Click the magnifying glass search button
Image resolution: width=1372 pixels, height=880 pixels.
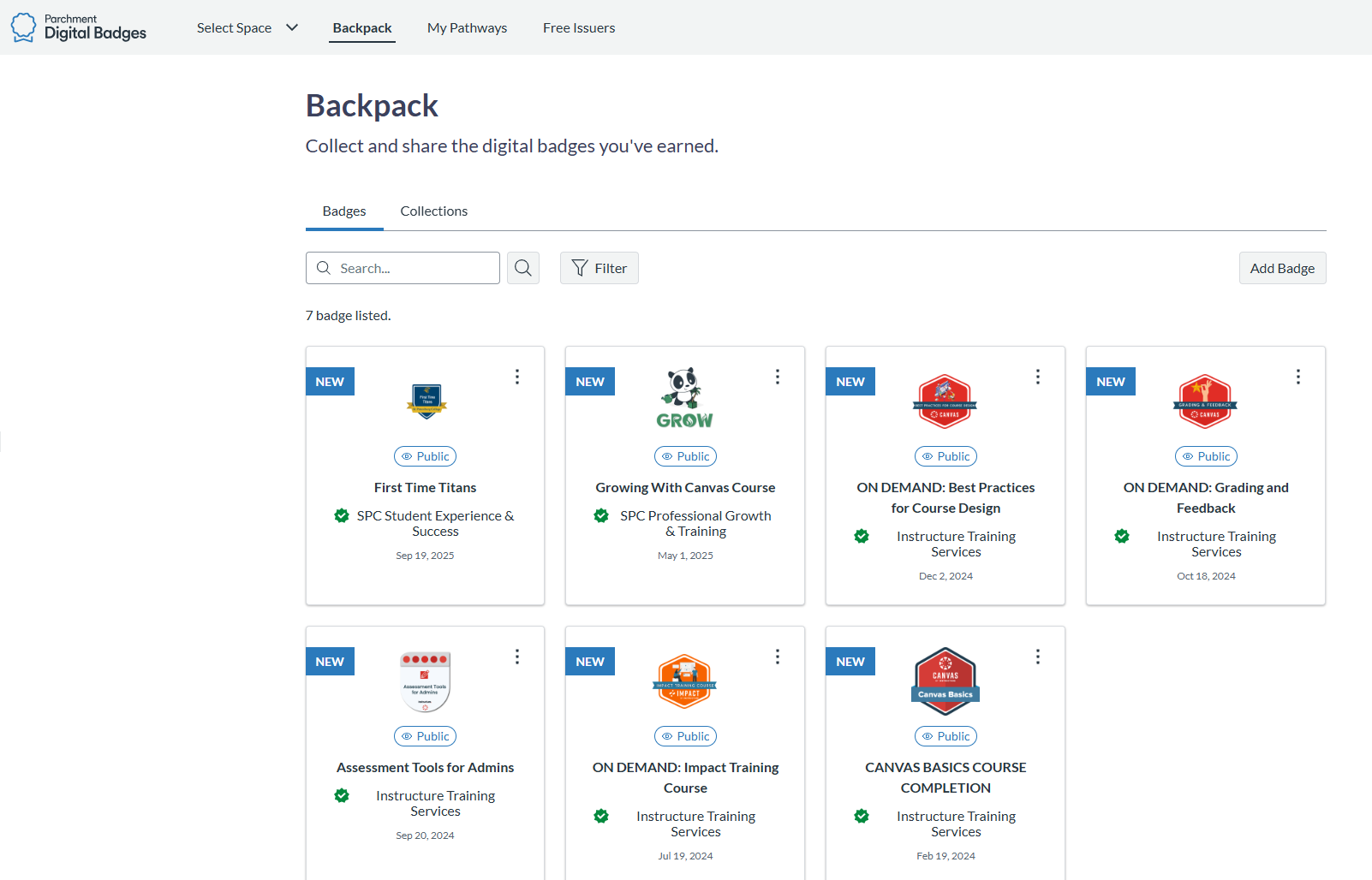(522, 268)
